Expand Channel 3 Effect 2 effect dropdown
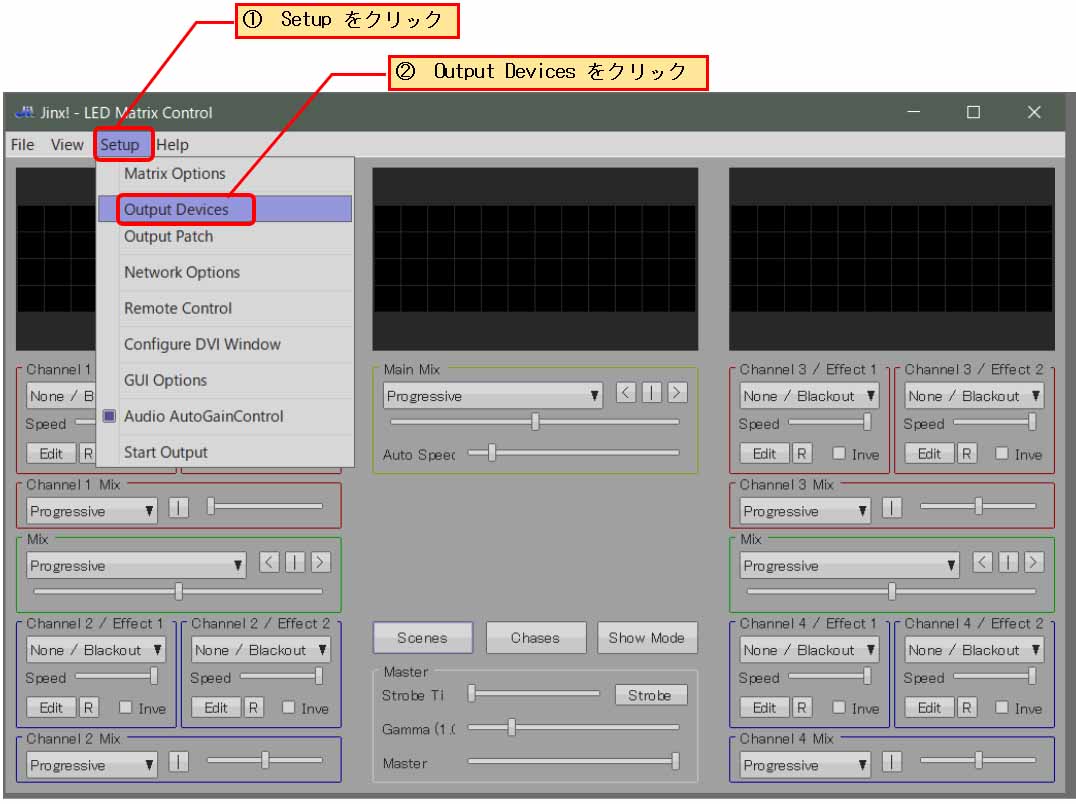The image size is (1076, 804). coord(973,396)
